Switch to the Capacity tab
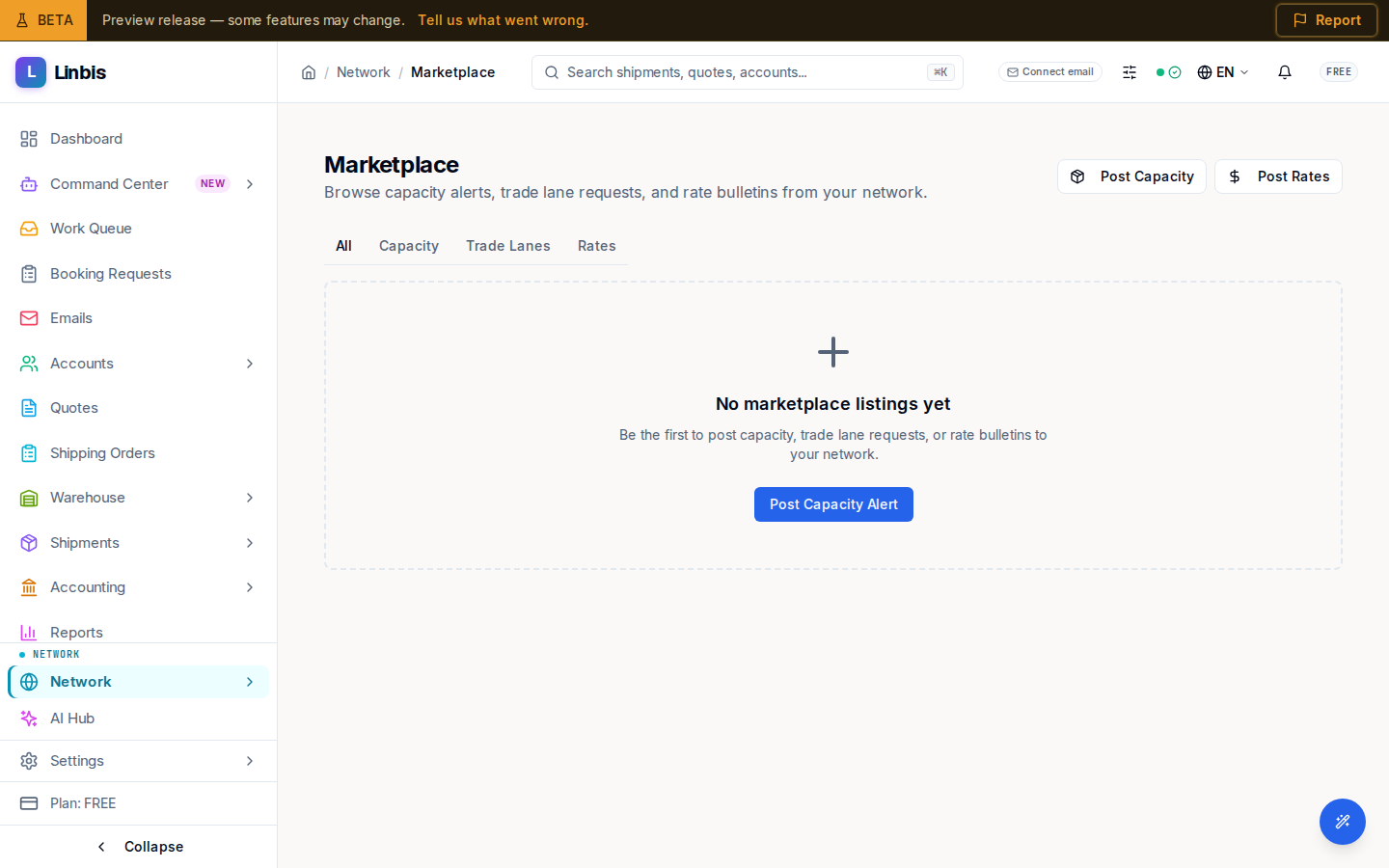This screenshot has height=868, width=1389. click(409, 246)
